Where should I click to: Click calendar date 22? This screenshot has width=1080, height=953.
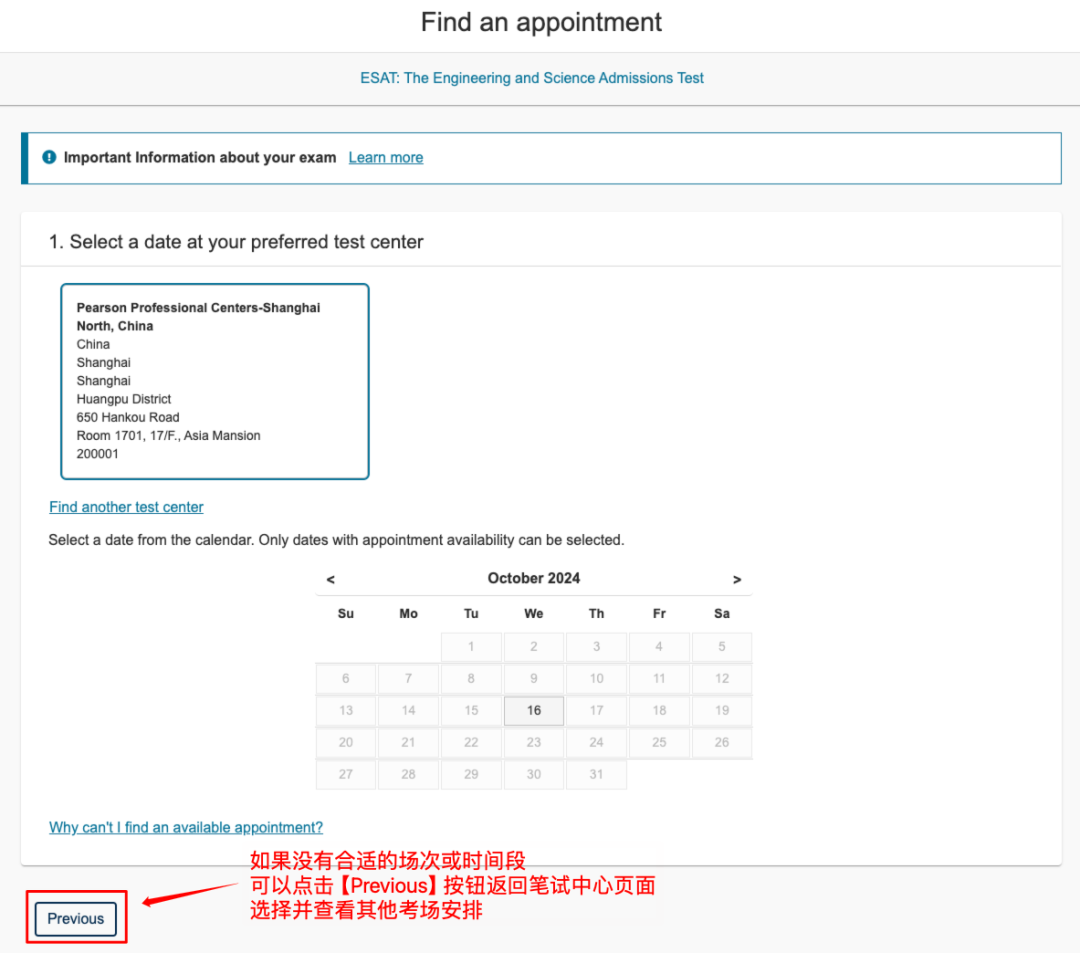471,742
